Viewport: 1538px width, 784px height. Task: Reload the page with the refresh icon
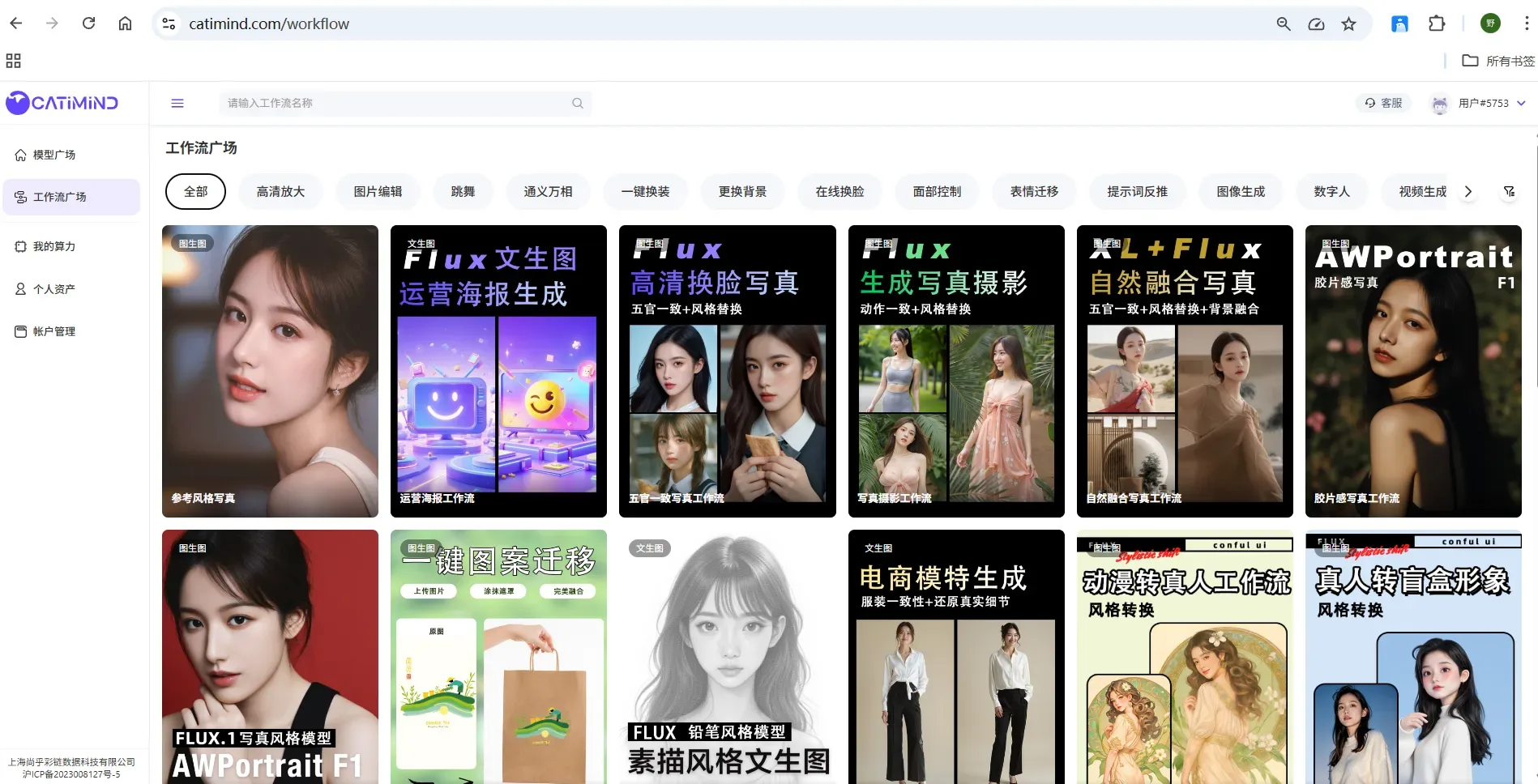tap(89, 23)
